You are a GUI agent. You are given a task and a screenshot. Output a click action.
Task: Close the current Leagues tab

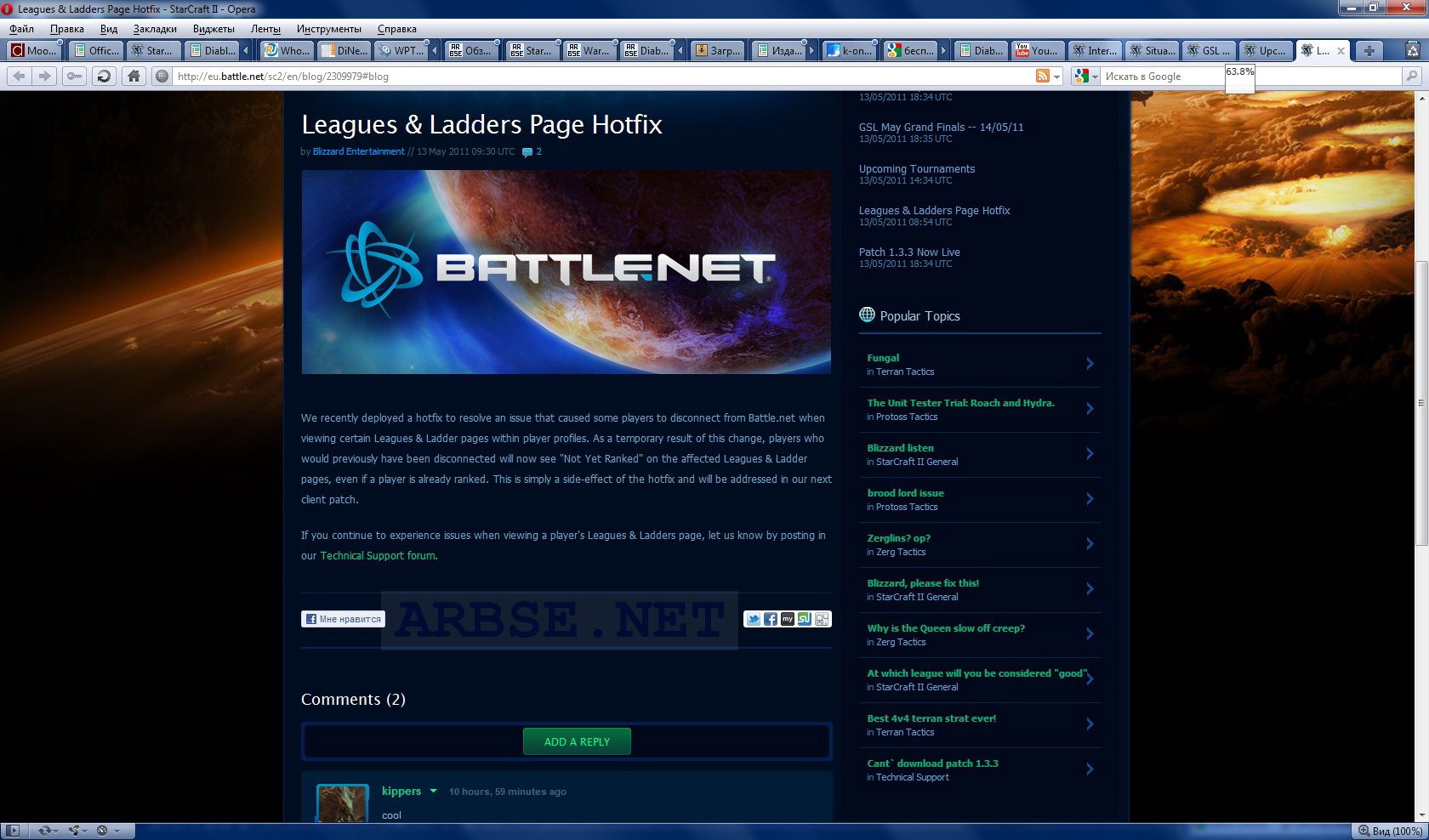click(1341, 50)
